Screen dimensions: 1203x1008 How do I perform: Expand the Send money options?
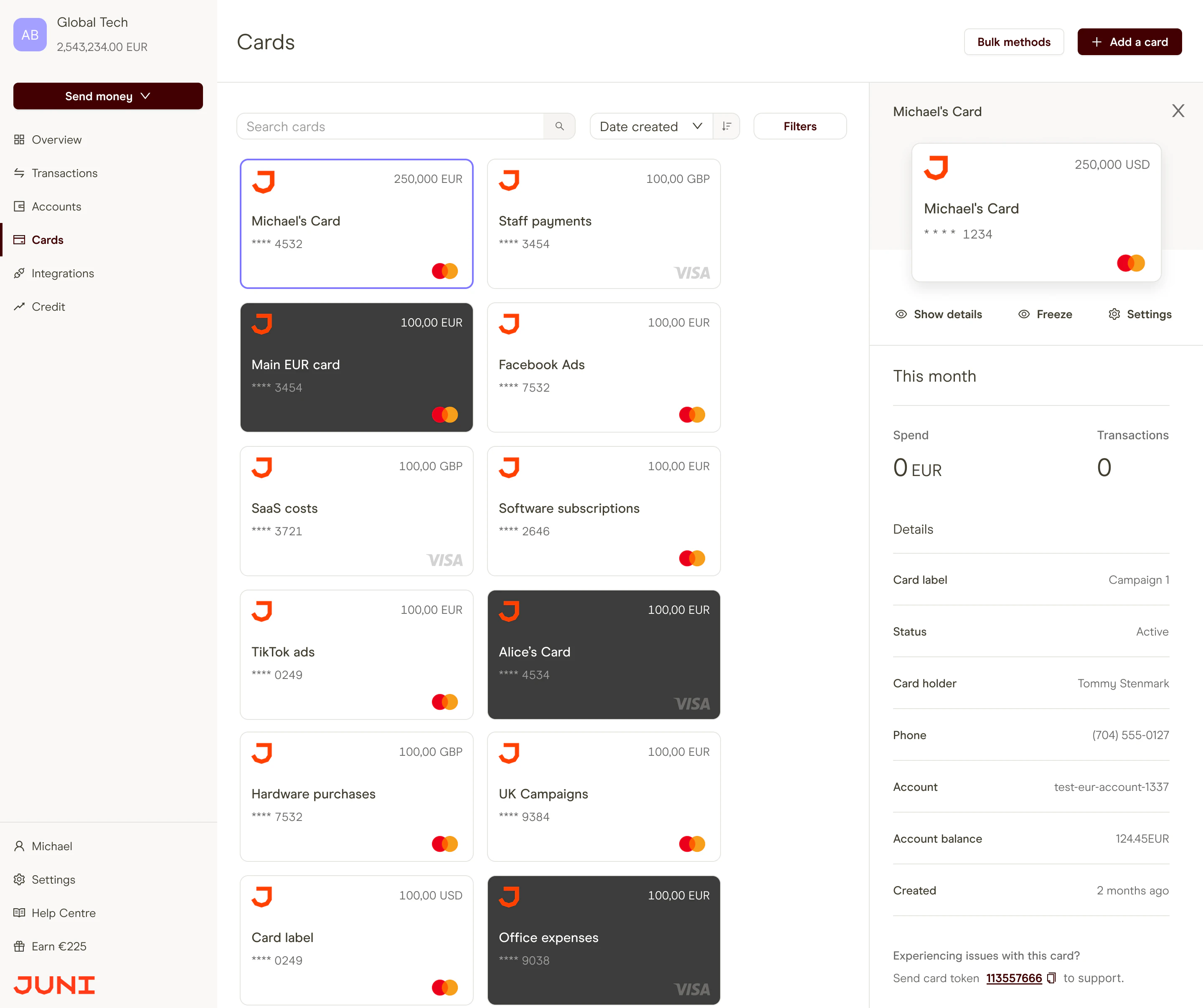[108, 96]
